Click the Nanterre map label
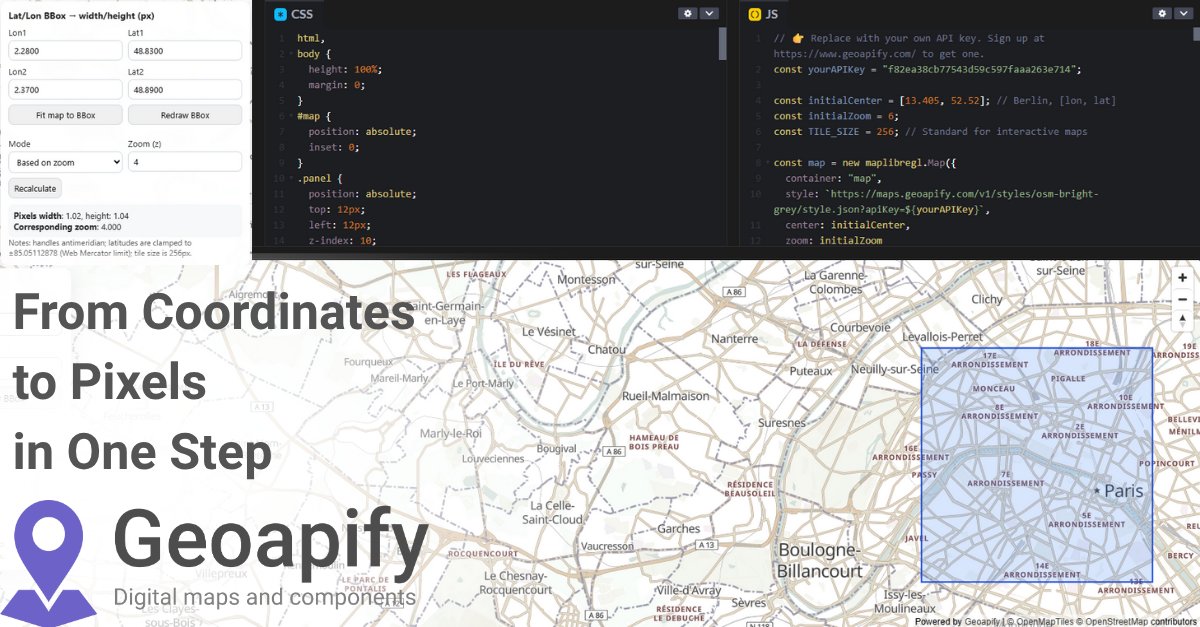The image size is (1200, 627). [x=734, y=338]
